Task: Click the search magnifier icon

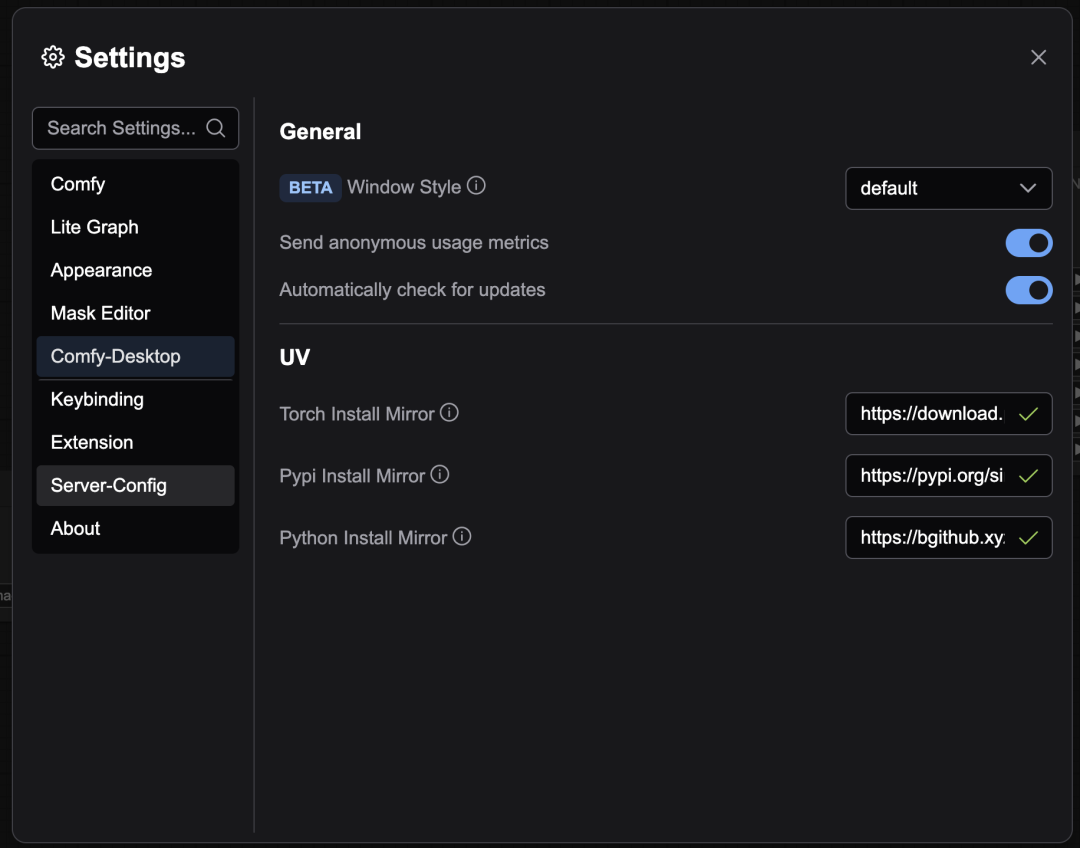Action: coord(215,128)
